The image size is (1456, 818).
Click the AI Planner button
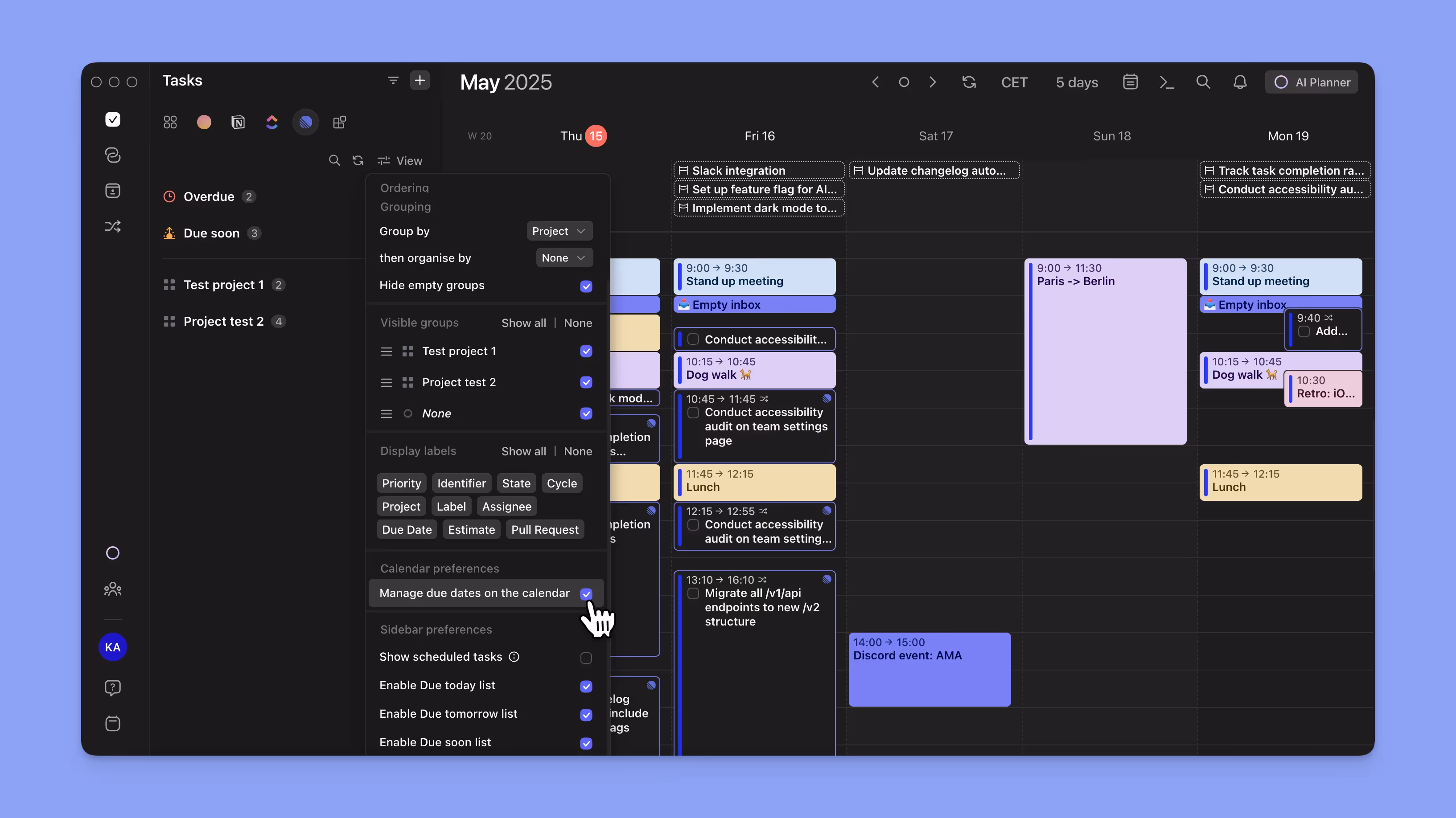pos(1311,82)
